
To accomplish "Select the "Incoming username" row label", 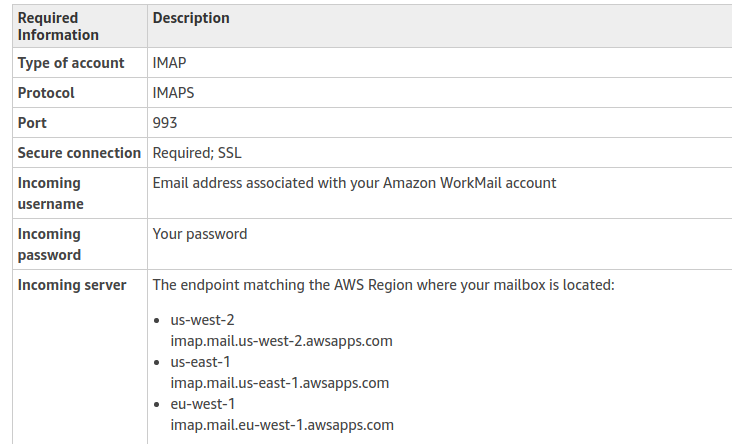I will (50, 193).
